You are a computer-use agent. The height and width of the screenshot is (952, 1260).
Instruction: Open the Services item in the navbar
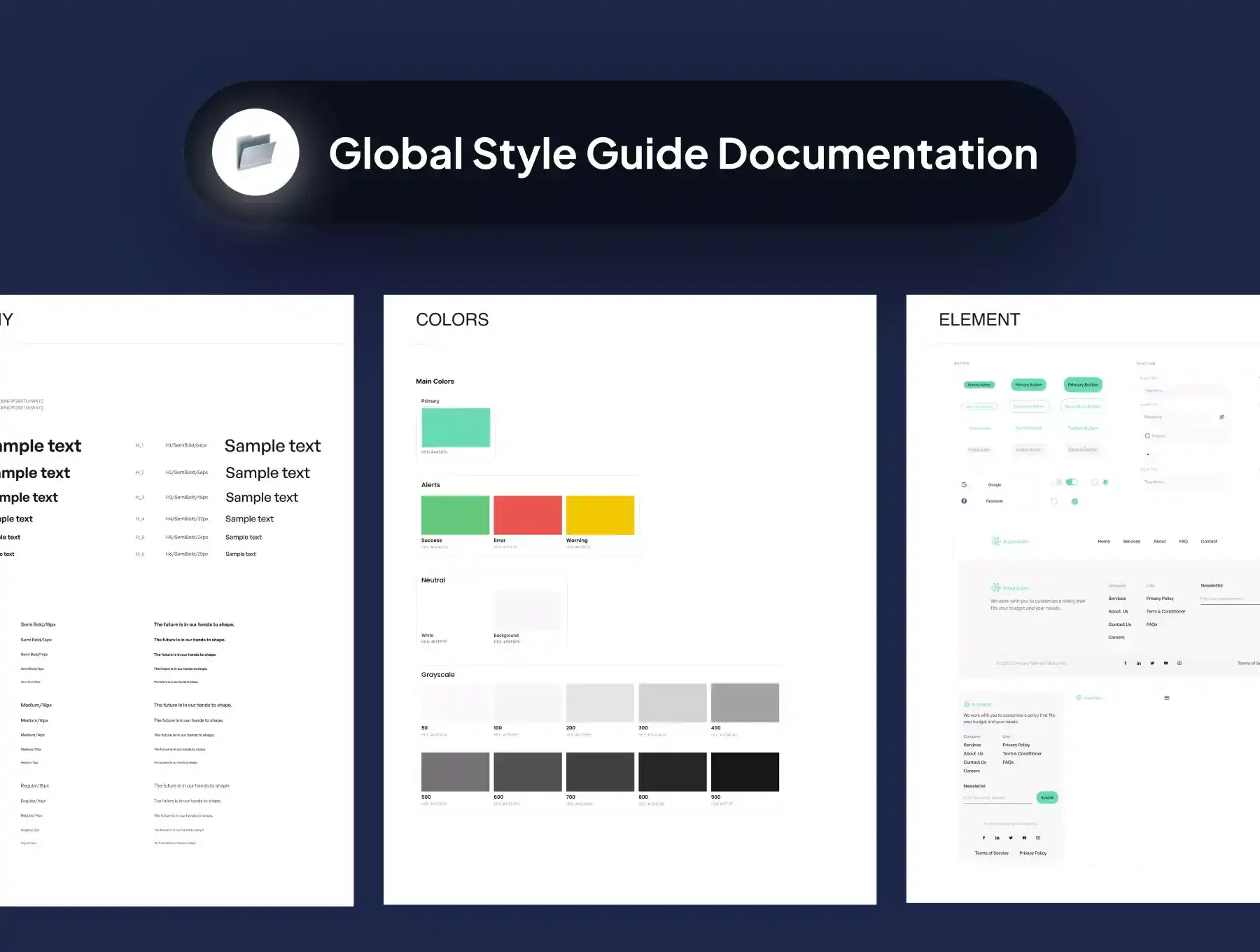click(x=1131, y=542)
